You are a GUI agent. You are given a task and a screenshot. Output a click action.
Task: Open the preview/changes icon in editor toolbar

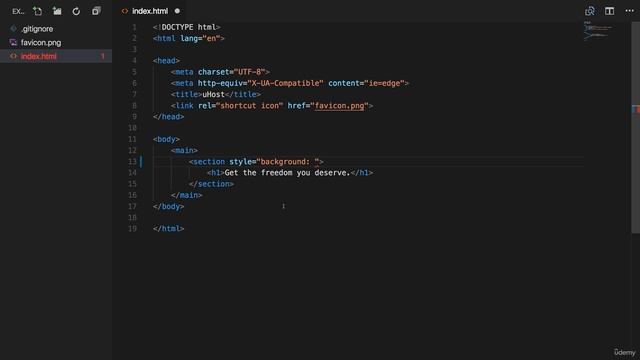click(x=589, y=11)
